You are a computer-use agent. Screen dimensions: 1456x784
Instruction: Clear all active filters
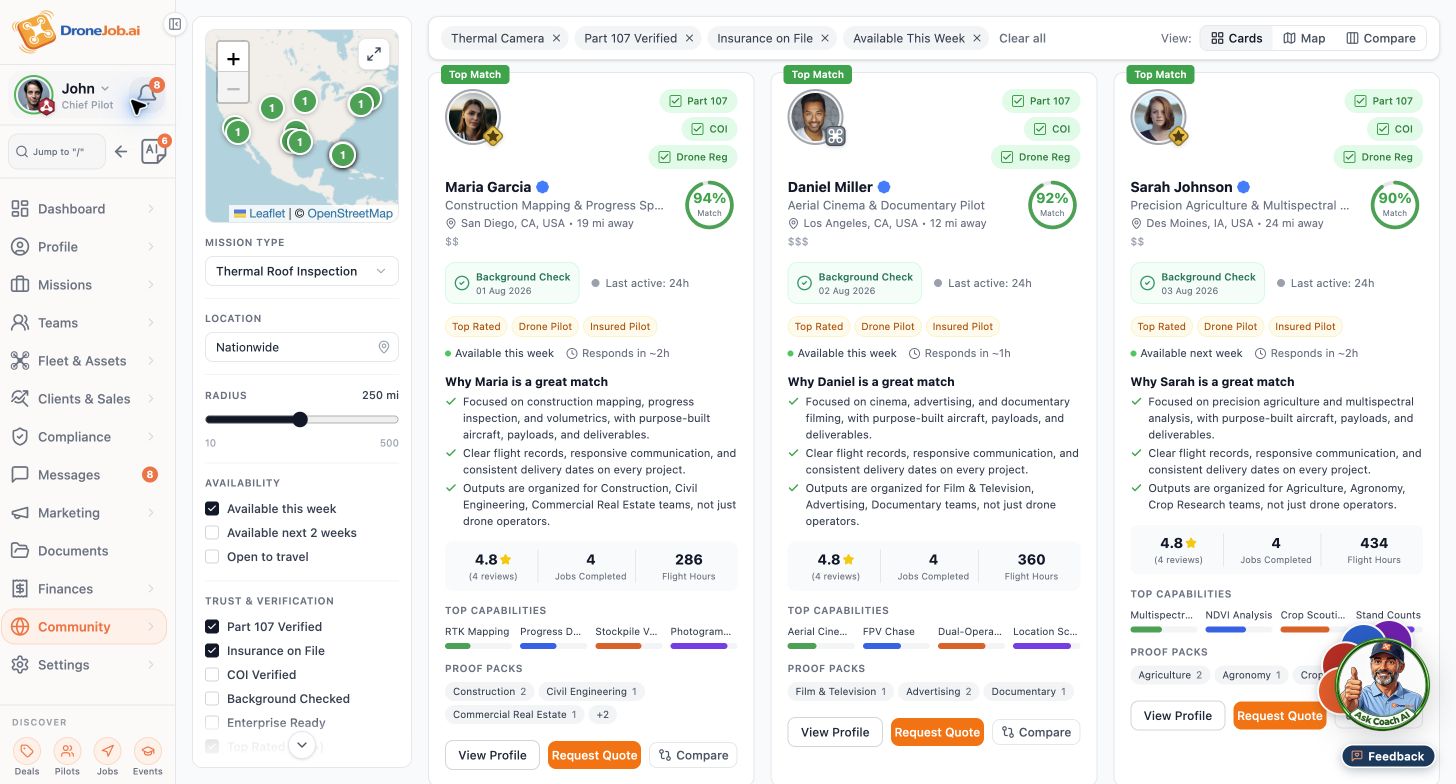point(1022,38)
